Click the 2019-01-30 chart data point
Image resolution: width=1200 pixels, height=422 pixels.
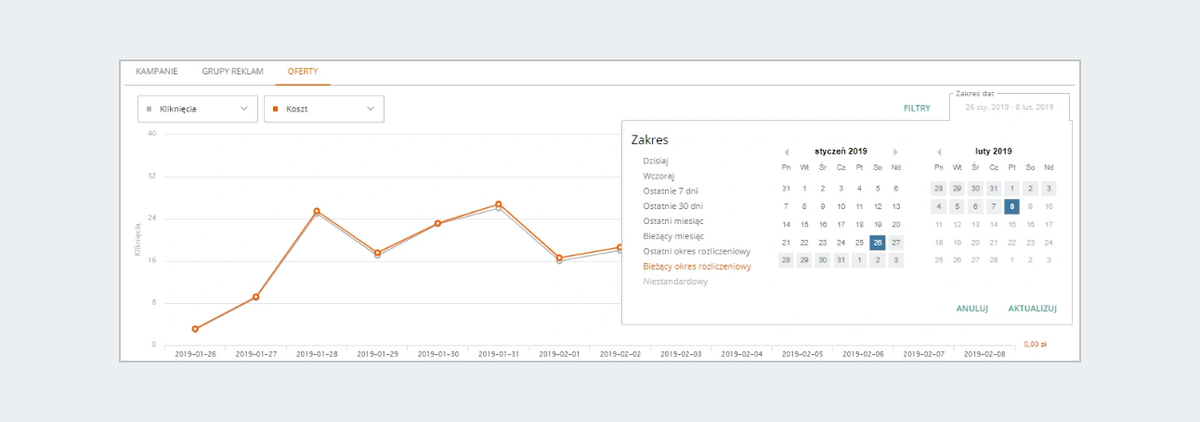coord(438,223)
